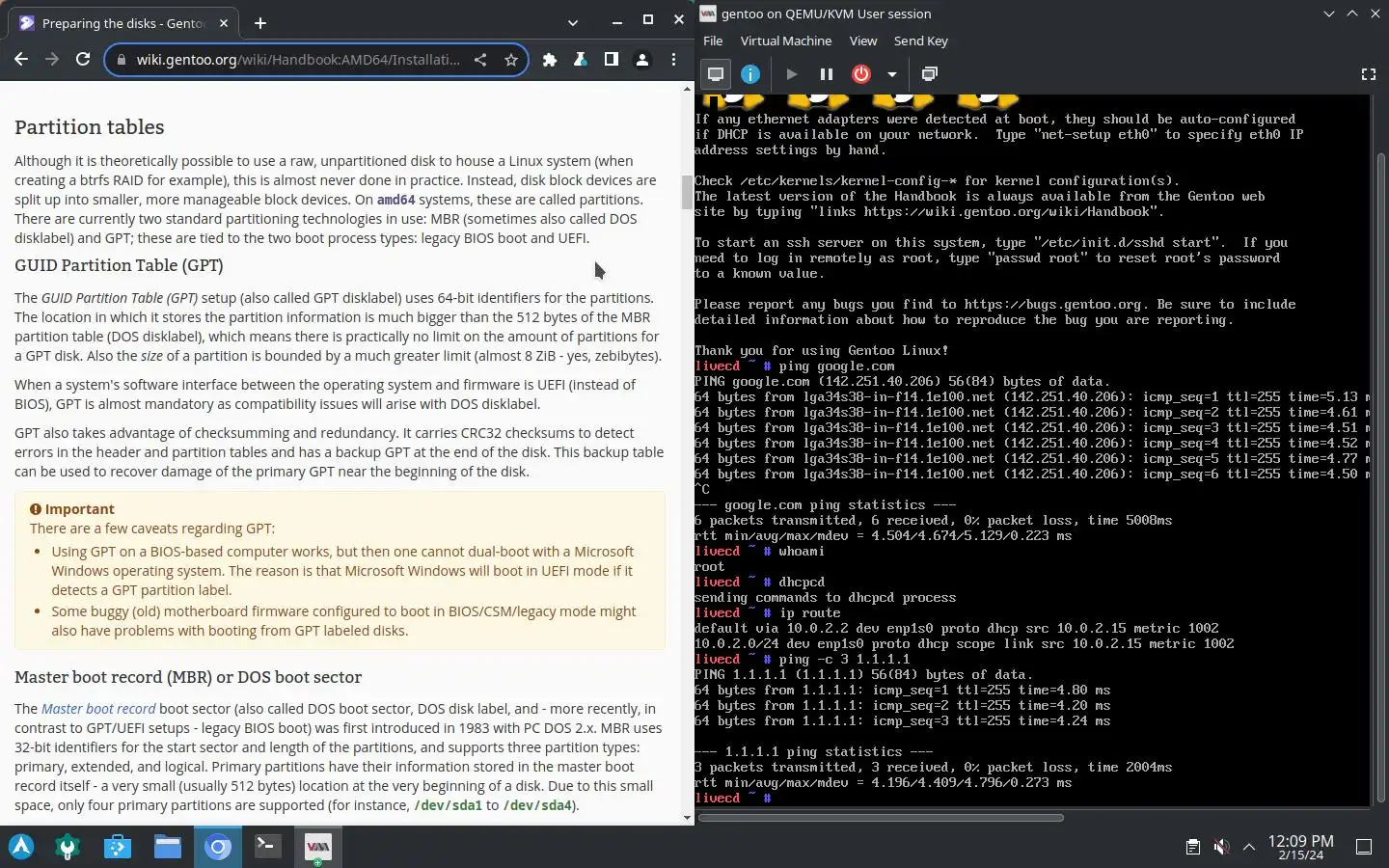Click the Important notice label
Screen dimensions: 1389x868
79,509
